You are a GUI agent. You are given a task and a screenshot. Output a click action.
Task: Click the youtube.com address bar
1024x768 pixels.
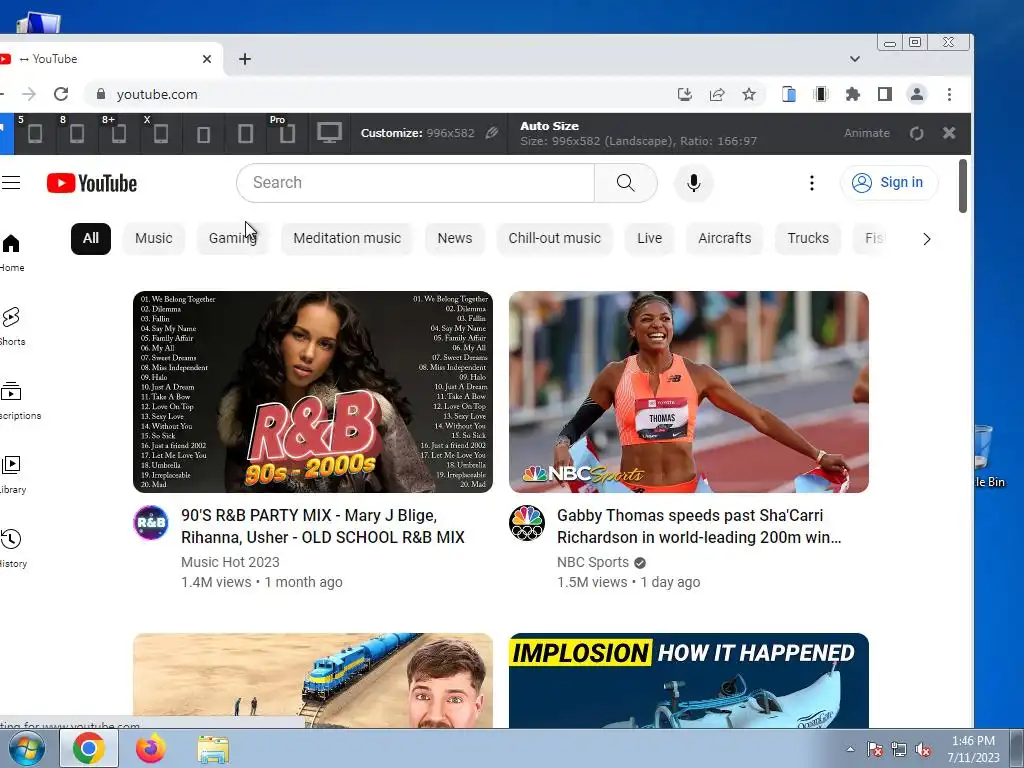(379, 94)
